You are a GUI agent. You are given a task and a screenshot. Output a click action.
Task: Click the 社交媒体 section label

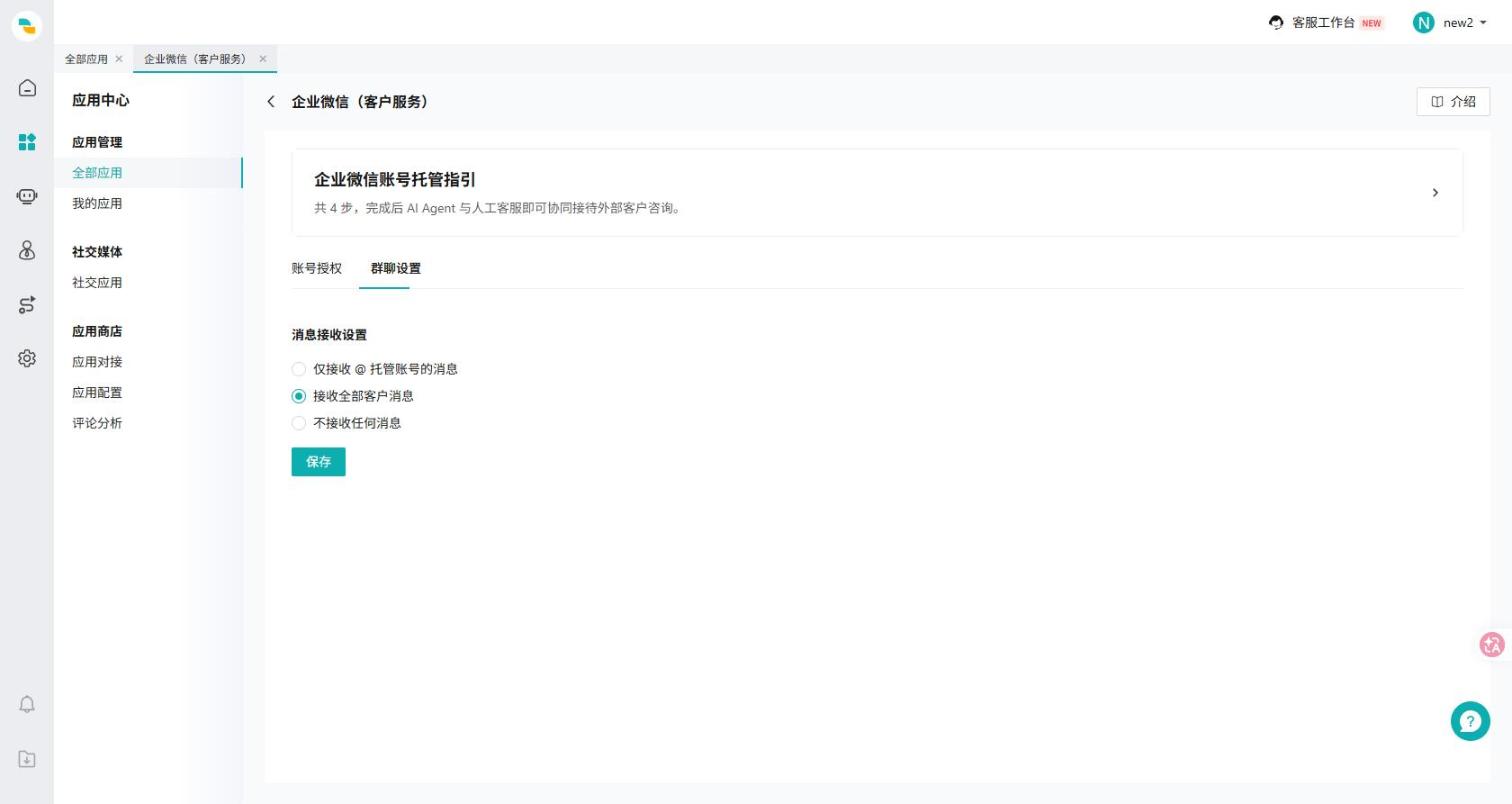(x=97, y=252)
